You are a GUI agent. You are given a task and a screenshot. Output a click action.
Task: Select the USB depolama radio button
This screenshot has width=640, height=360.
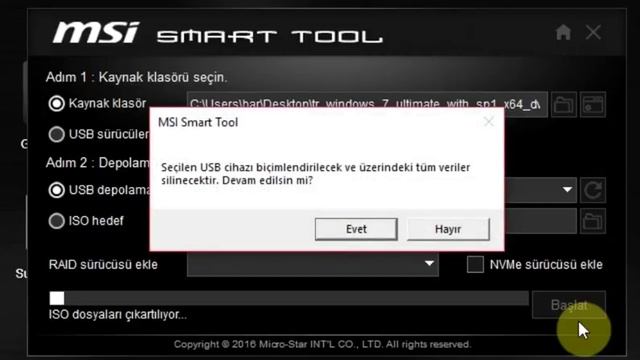56,190
